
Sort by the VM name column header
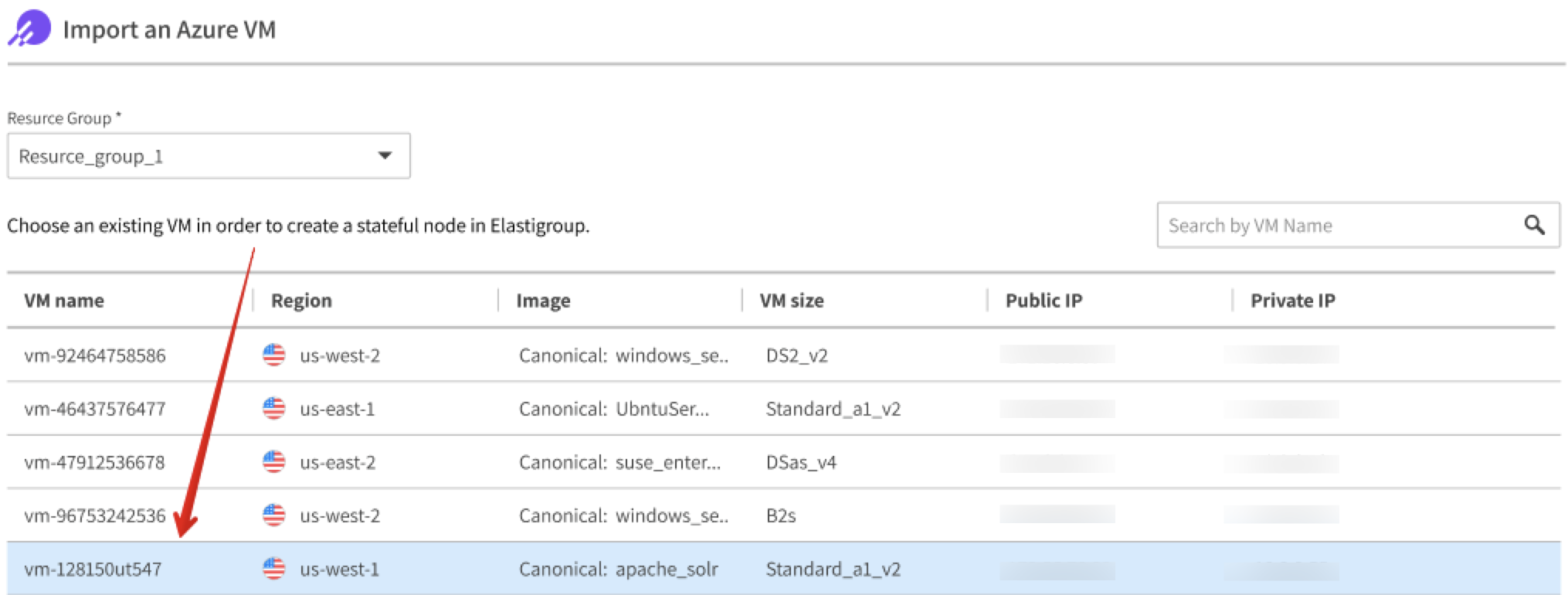[x=64, y=301]
